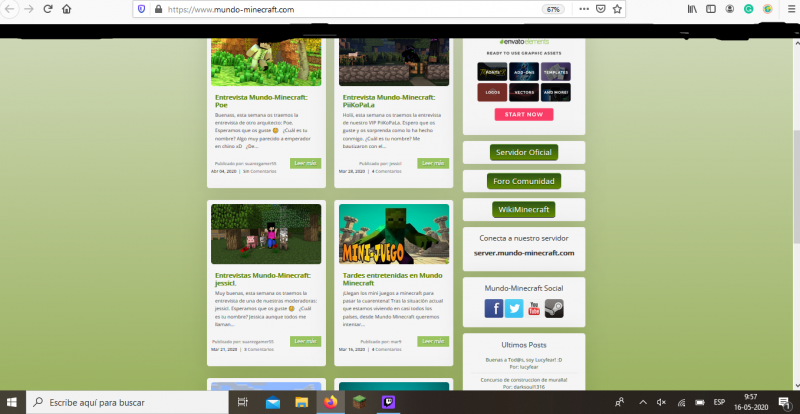Open the Facebook social icon

[x=494, y=309]
